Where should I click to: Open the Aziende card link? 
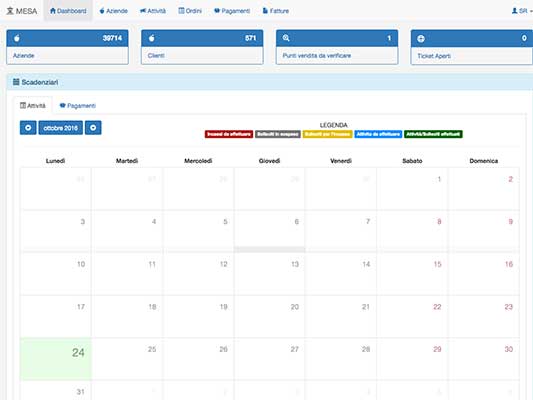(23, 55)
